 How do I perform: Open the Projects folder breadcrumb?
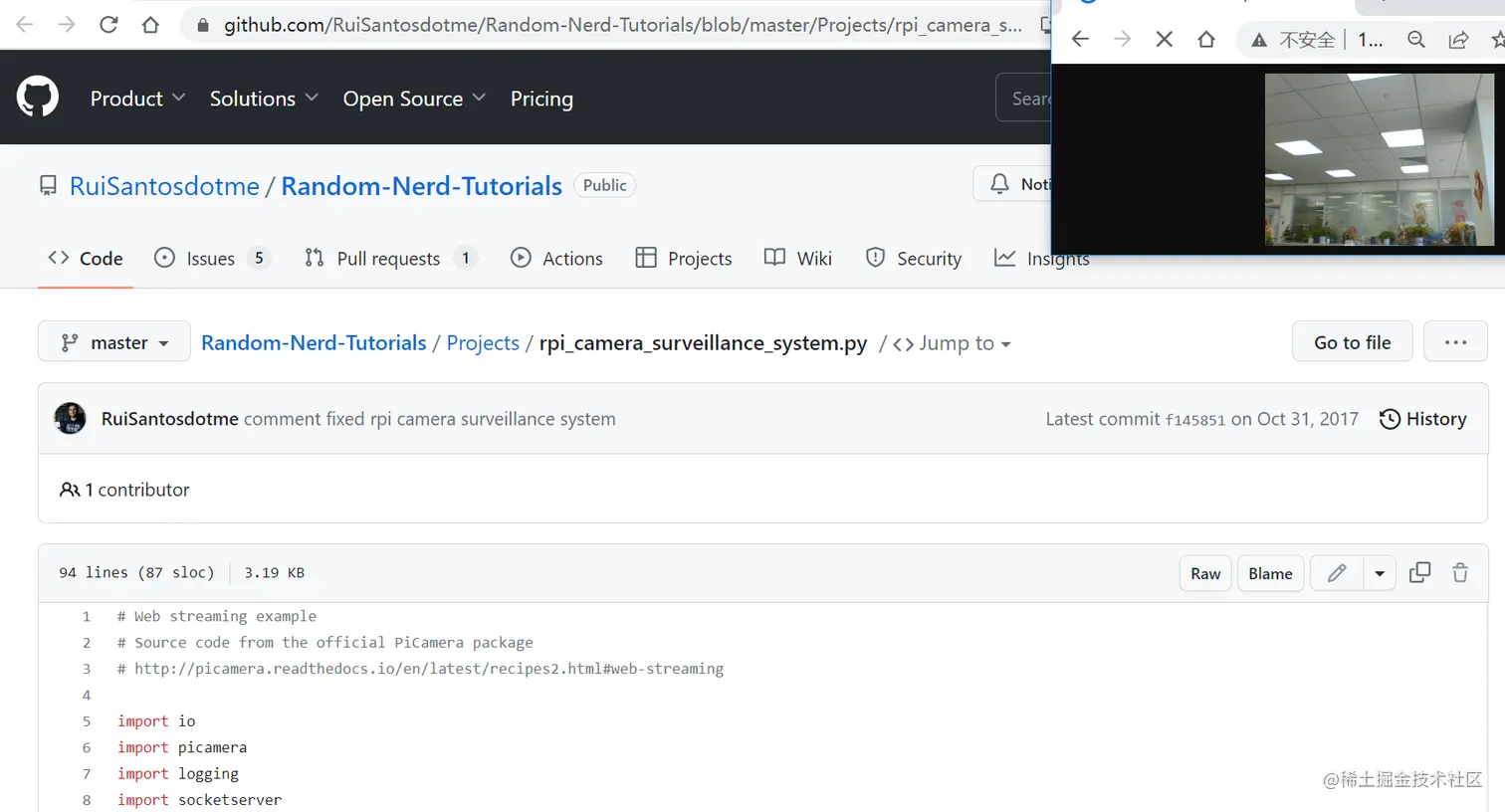483,343
